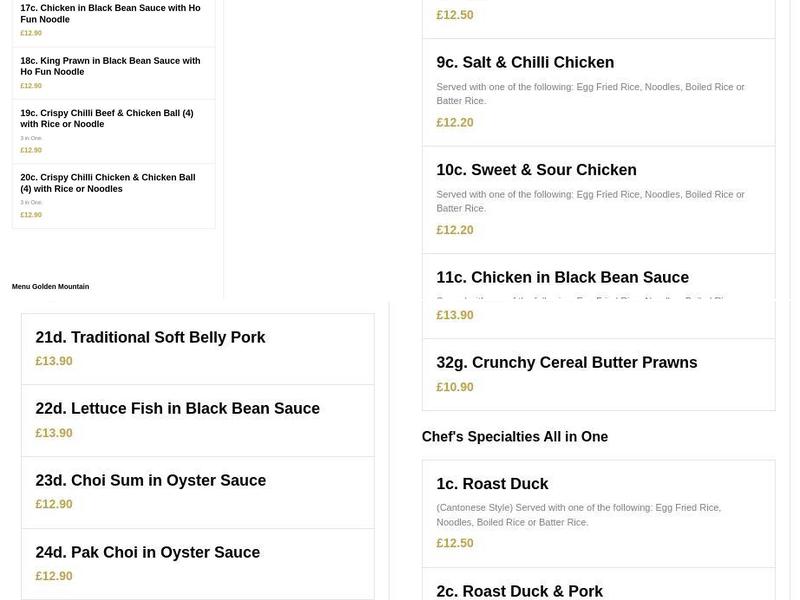Click the £12.50 price under Roast Duck

point(452,542)
